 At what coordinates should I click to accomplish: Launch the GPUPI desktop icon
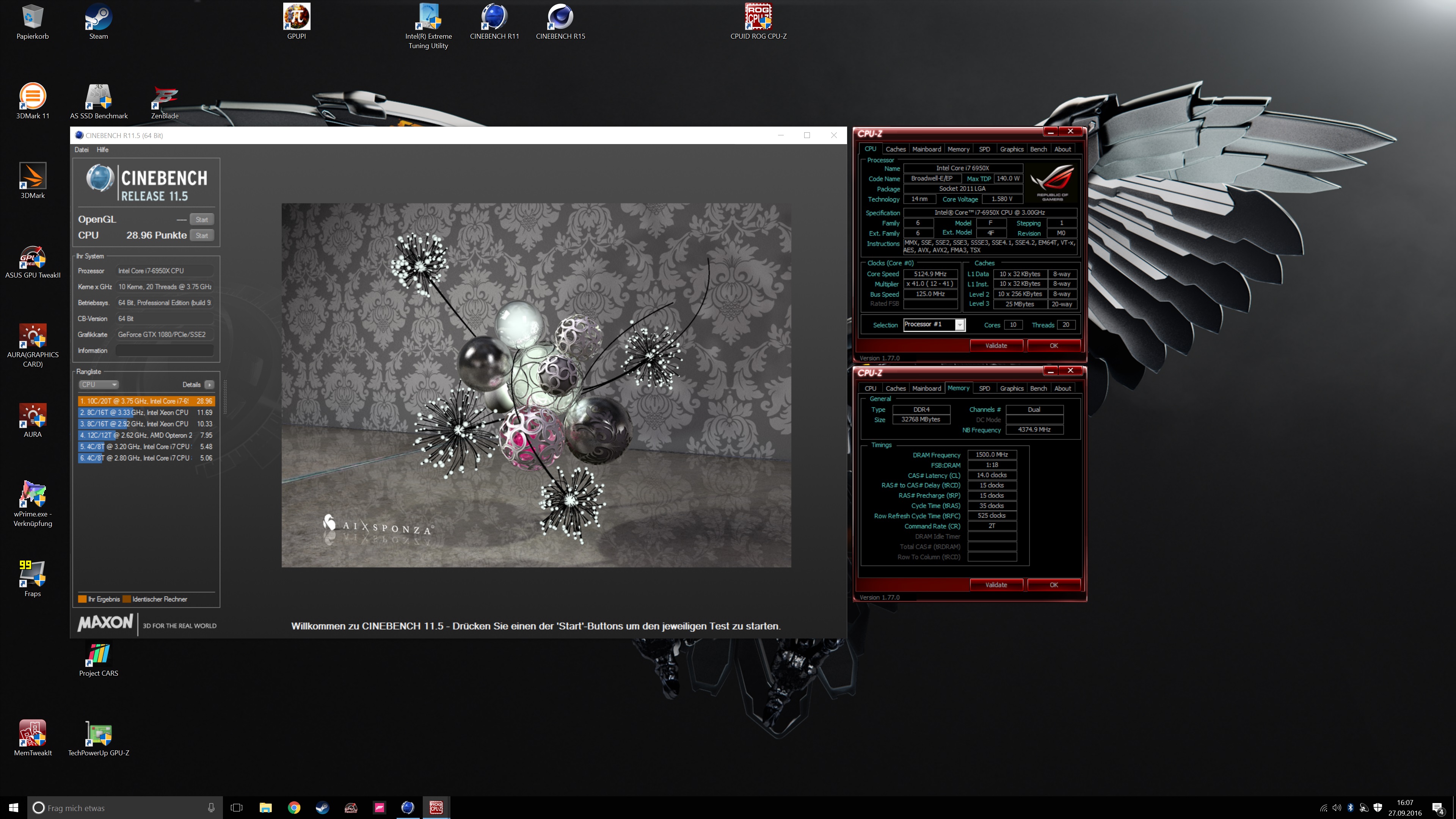[x=296, y=22]
